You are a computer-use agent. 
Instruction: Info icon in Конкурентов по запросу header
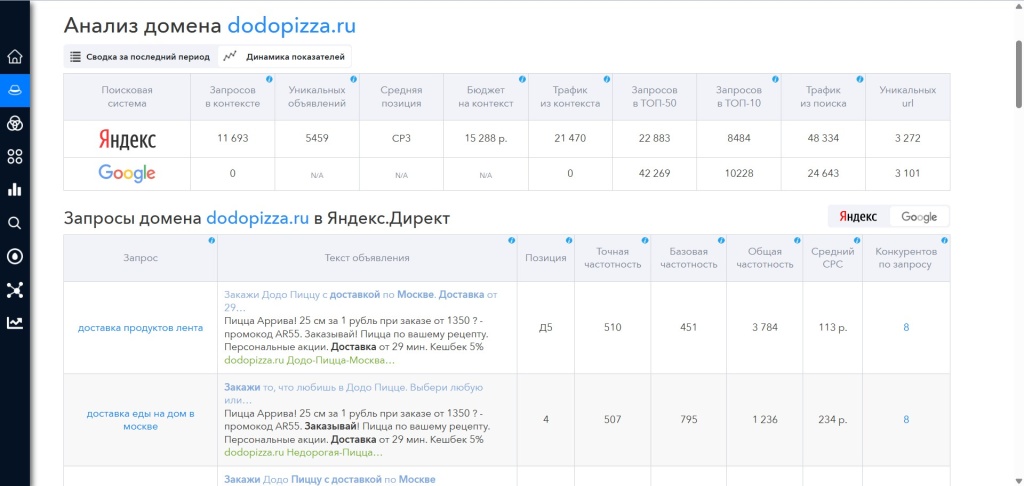(945, 240)
